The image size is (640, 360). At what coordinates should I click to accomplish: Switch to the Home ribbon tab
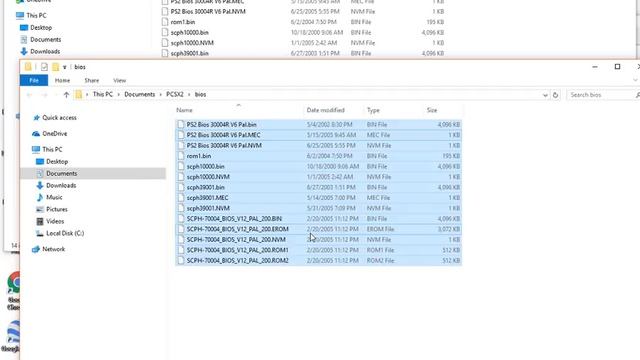pos(62,80)
